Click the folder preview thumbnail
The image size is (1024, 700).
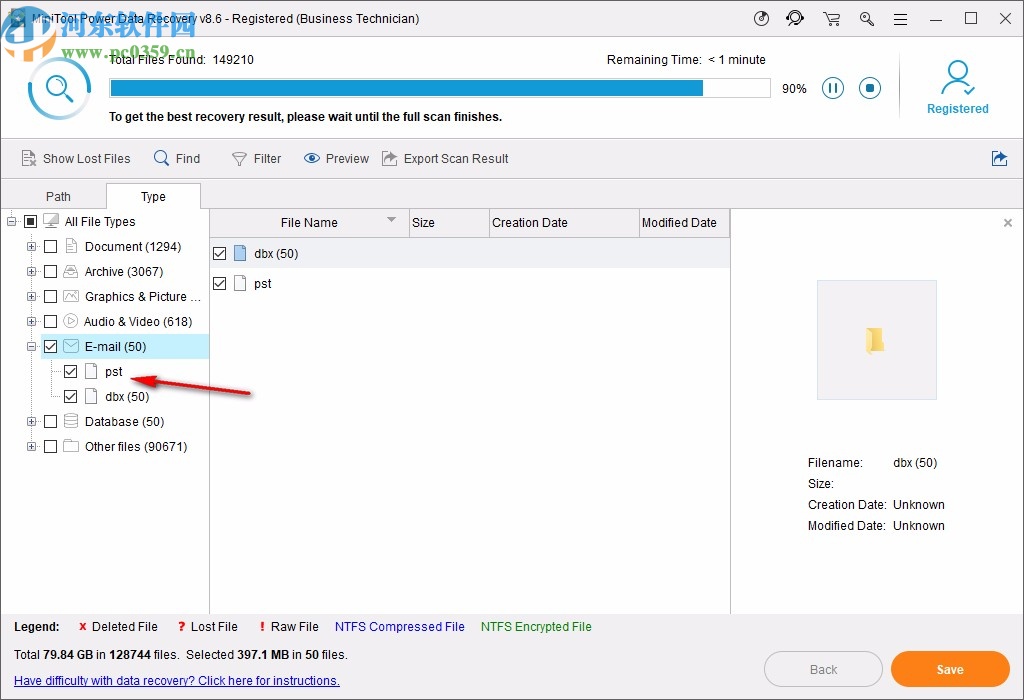pos(876,340)
